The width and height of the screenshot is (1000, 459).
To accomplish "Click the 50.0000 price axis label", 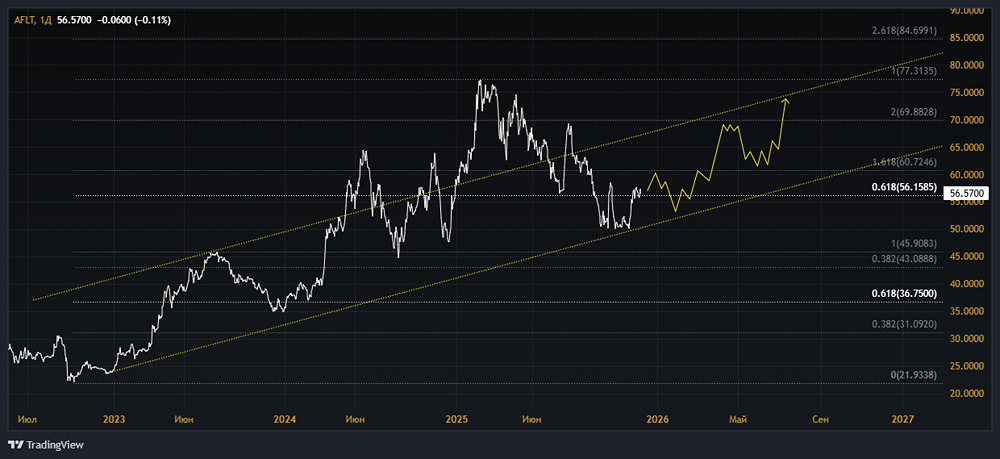I will (x=967, y=230).
